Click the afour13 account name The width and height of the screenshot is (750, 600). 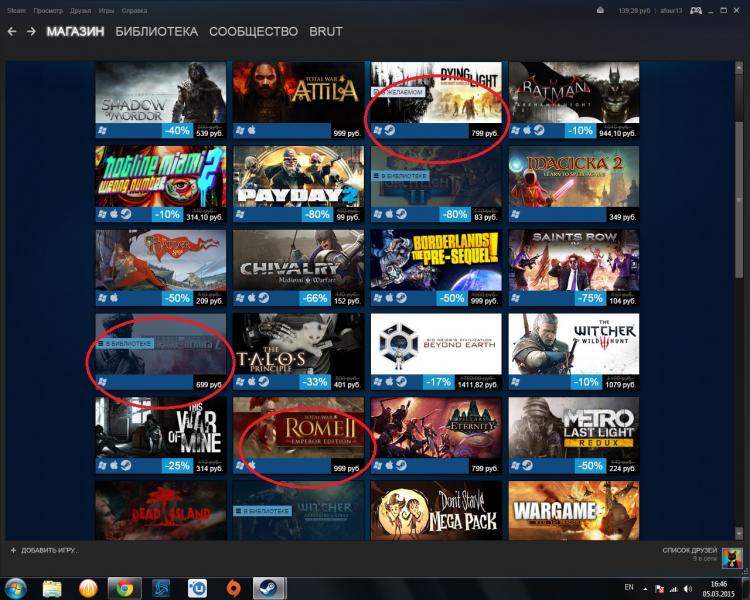pos(671,11)
